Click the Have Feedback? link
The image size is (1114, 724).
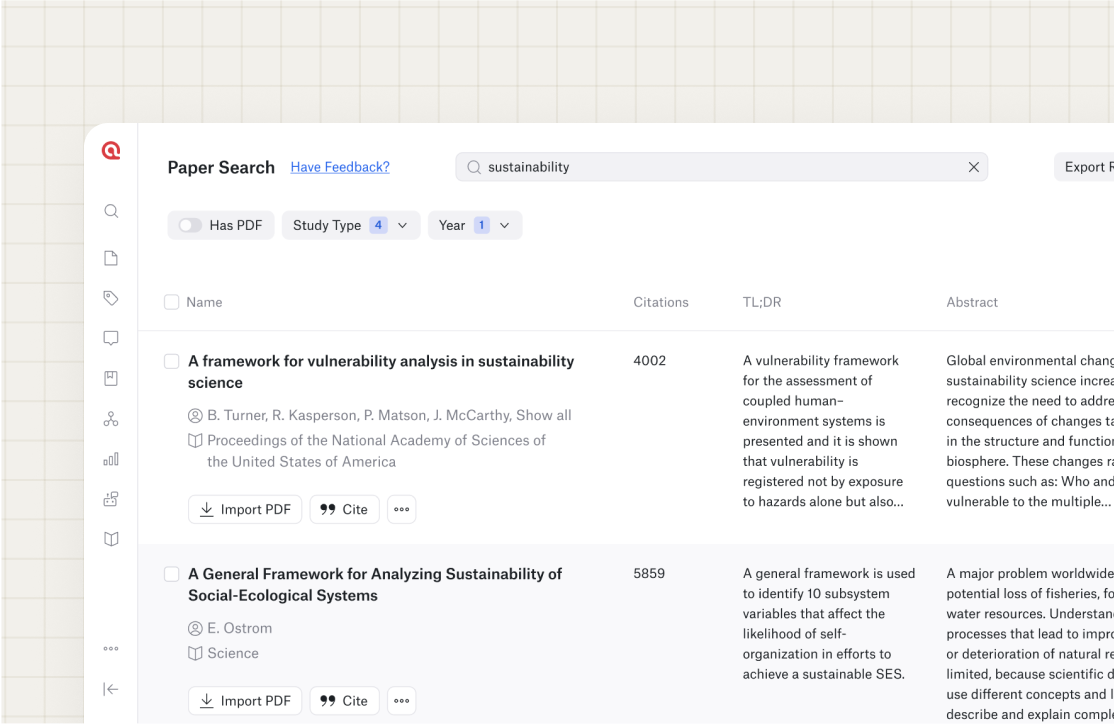click(340, 167)
